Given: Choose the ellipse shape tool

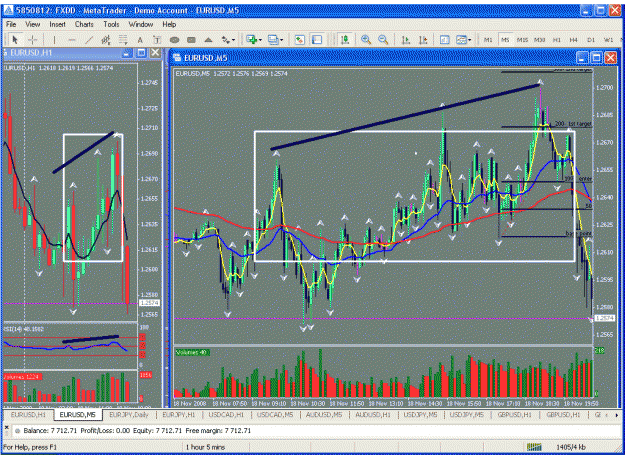Looking at the screenshot, I should point(174,40).
